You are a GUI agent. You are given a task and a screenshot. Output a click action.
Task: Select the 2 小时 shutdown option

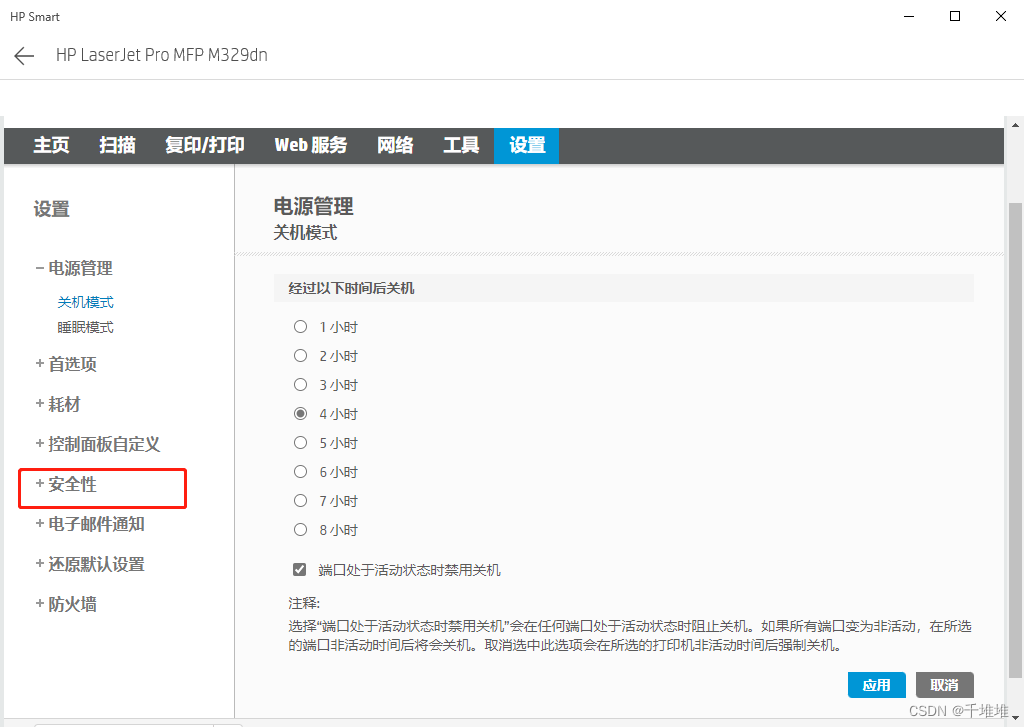[300, 355]
